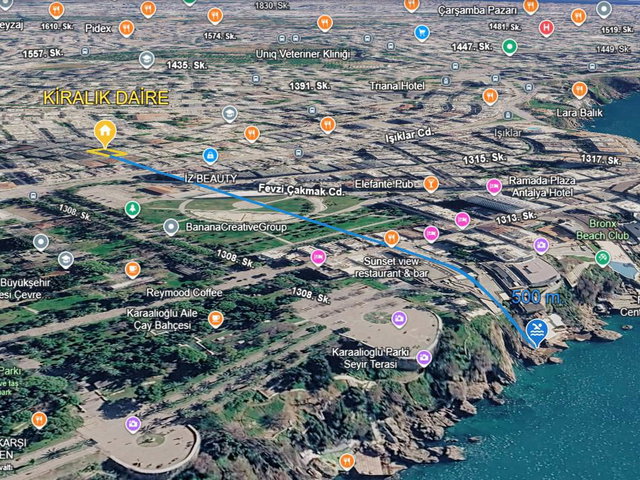Open the red H hospital marker

tap(546, 28)
